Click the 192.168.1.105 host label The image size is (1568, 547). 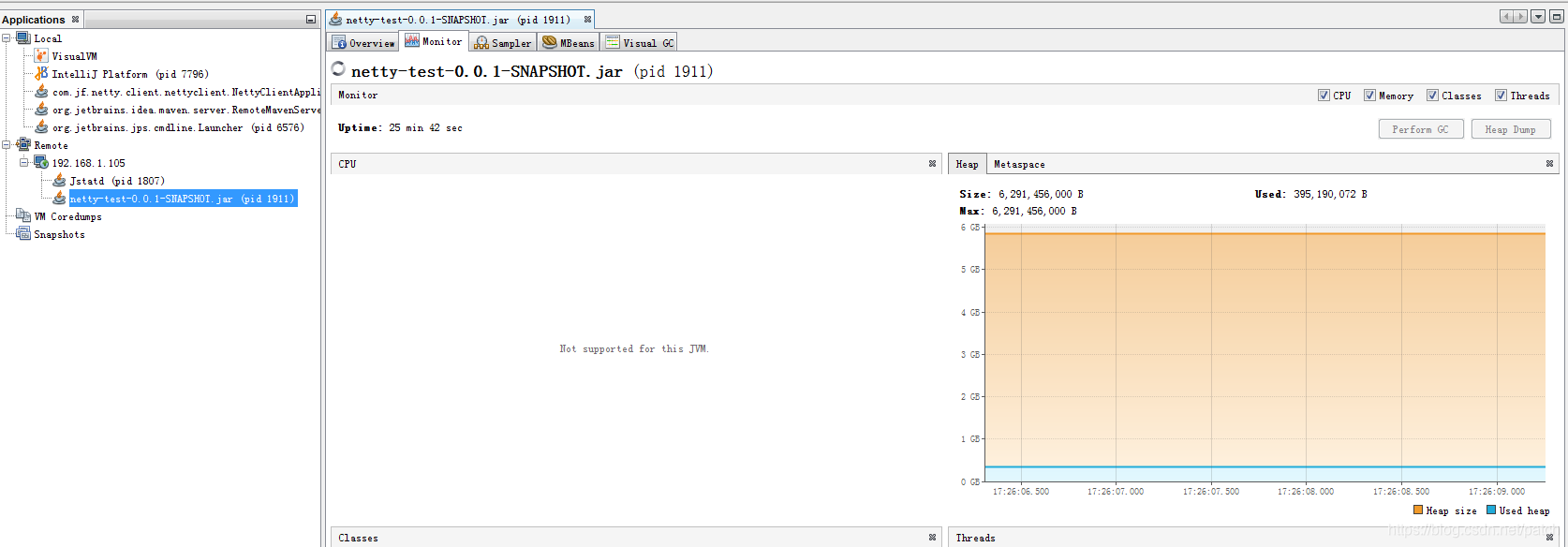pos(88,163)
